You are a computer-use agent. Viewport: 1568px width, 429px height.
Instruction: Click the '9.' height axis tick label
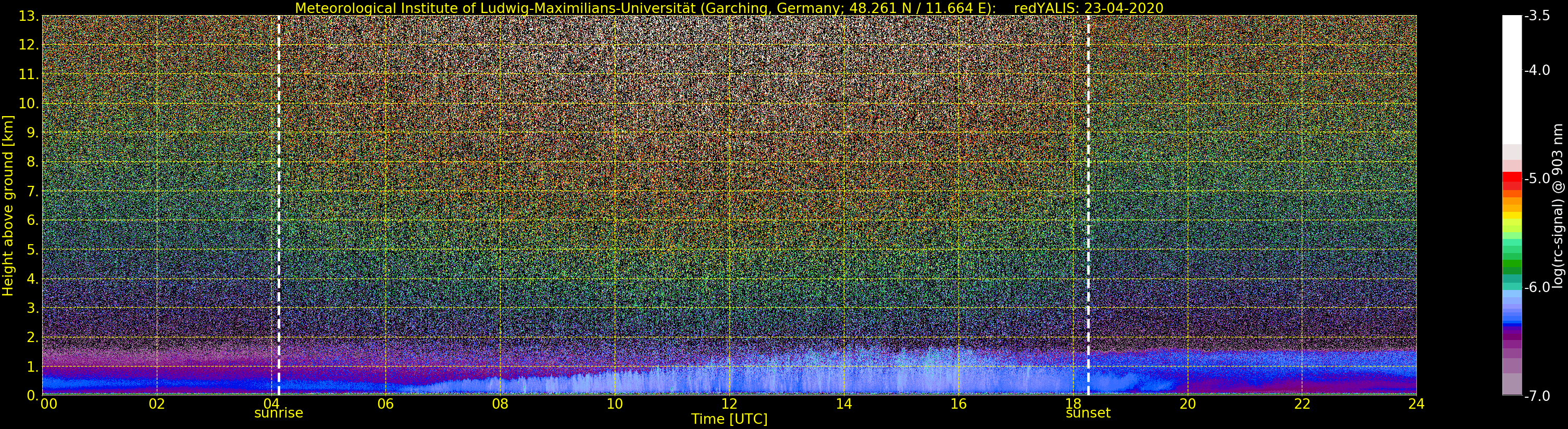(x=33, y=133)
